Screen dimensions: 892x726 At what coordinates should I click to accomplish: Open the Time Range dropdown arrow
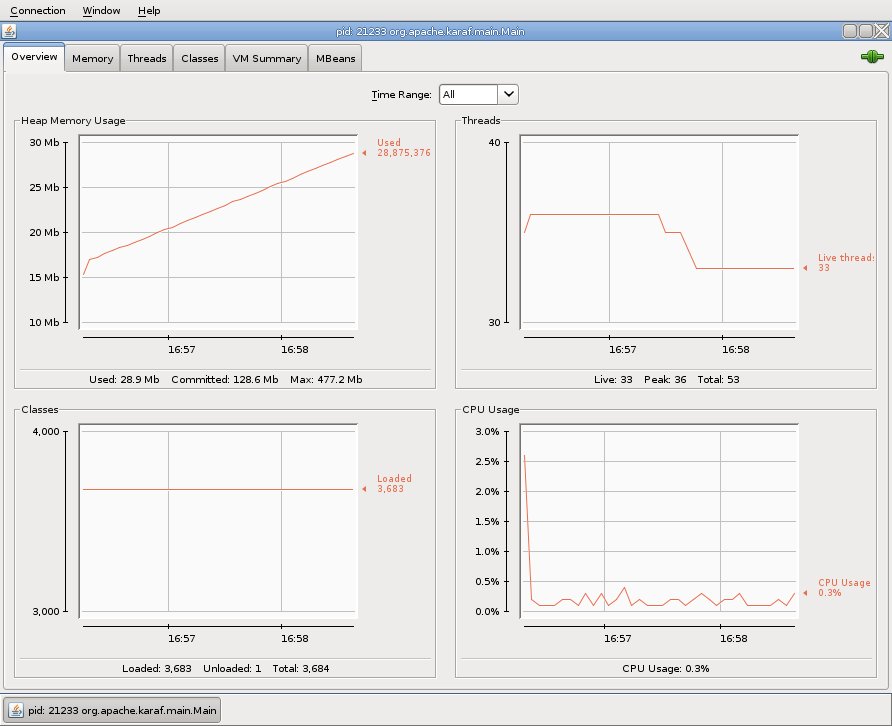(508, 94)
